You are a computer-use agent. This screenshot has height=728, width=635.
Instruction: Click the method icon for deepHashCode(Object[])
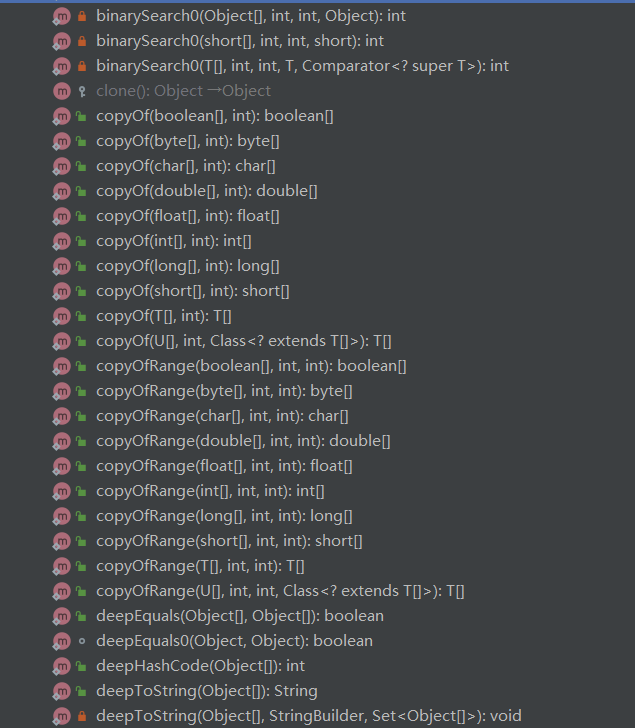coord(61,666)
